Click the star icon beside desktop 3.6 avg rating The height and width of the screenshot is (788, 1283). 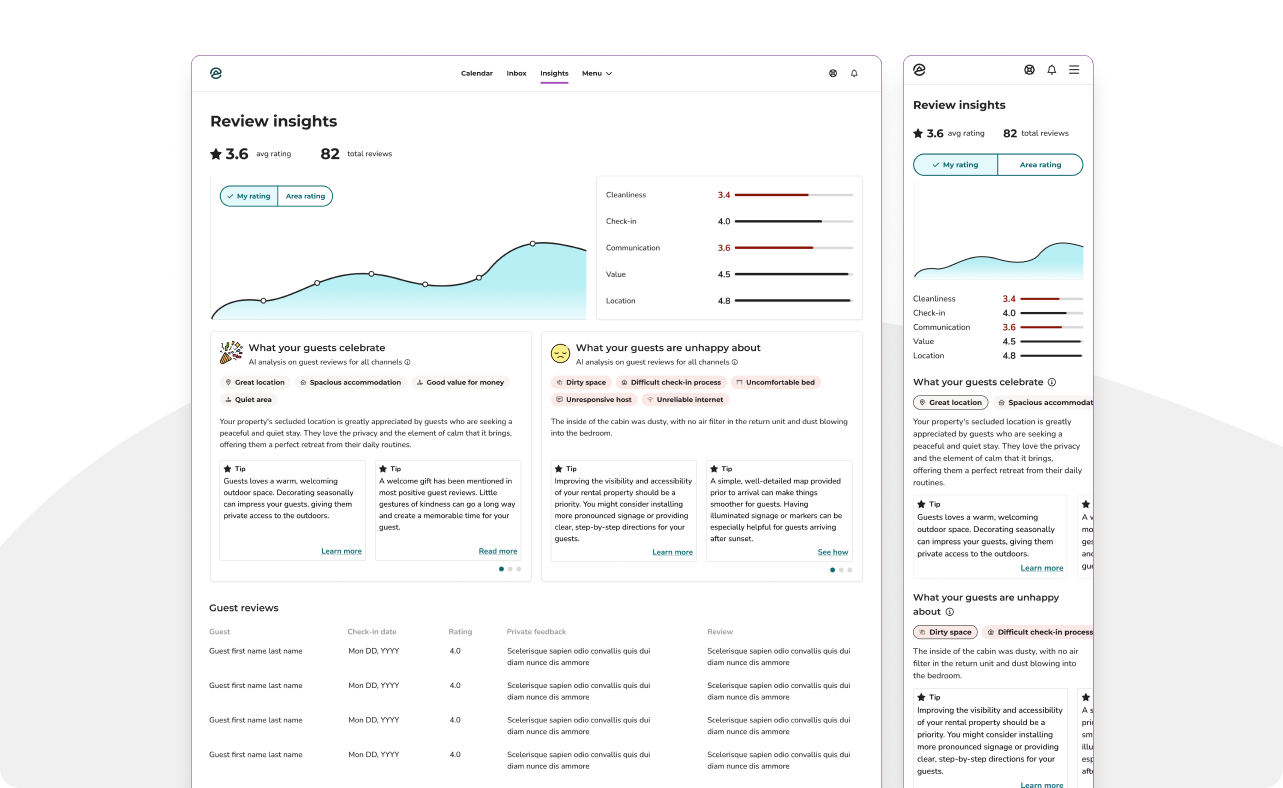[216, 154]
